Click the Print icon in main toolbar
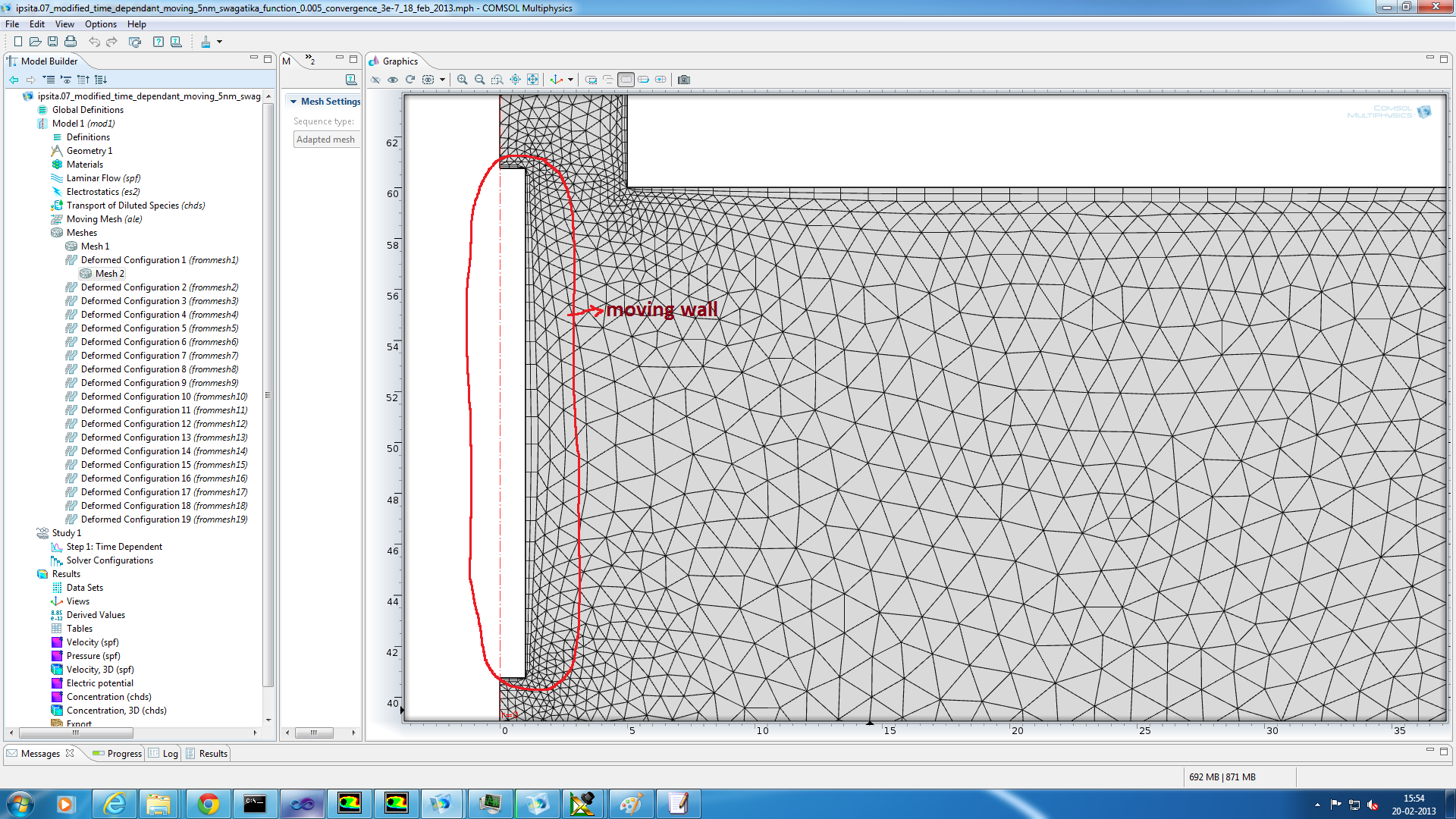 click(71, 42)
